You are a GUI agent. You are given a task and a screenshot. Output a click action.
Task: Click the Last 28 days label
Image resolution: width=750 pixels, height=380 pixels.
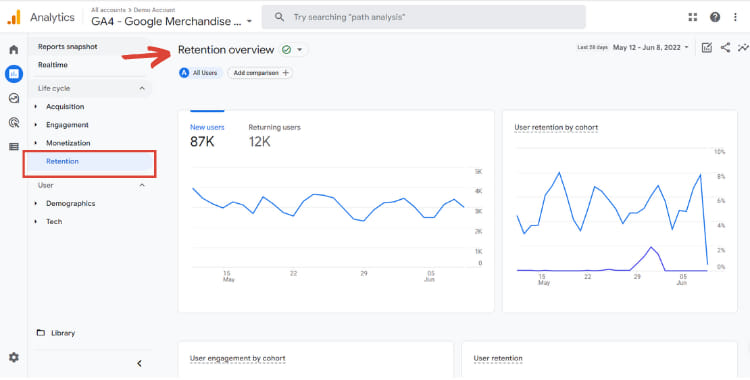point(592,47)
